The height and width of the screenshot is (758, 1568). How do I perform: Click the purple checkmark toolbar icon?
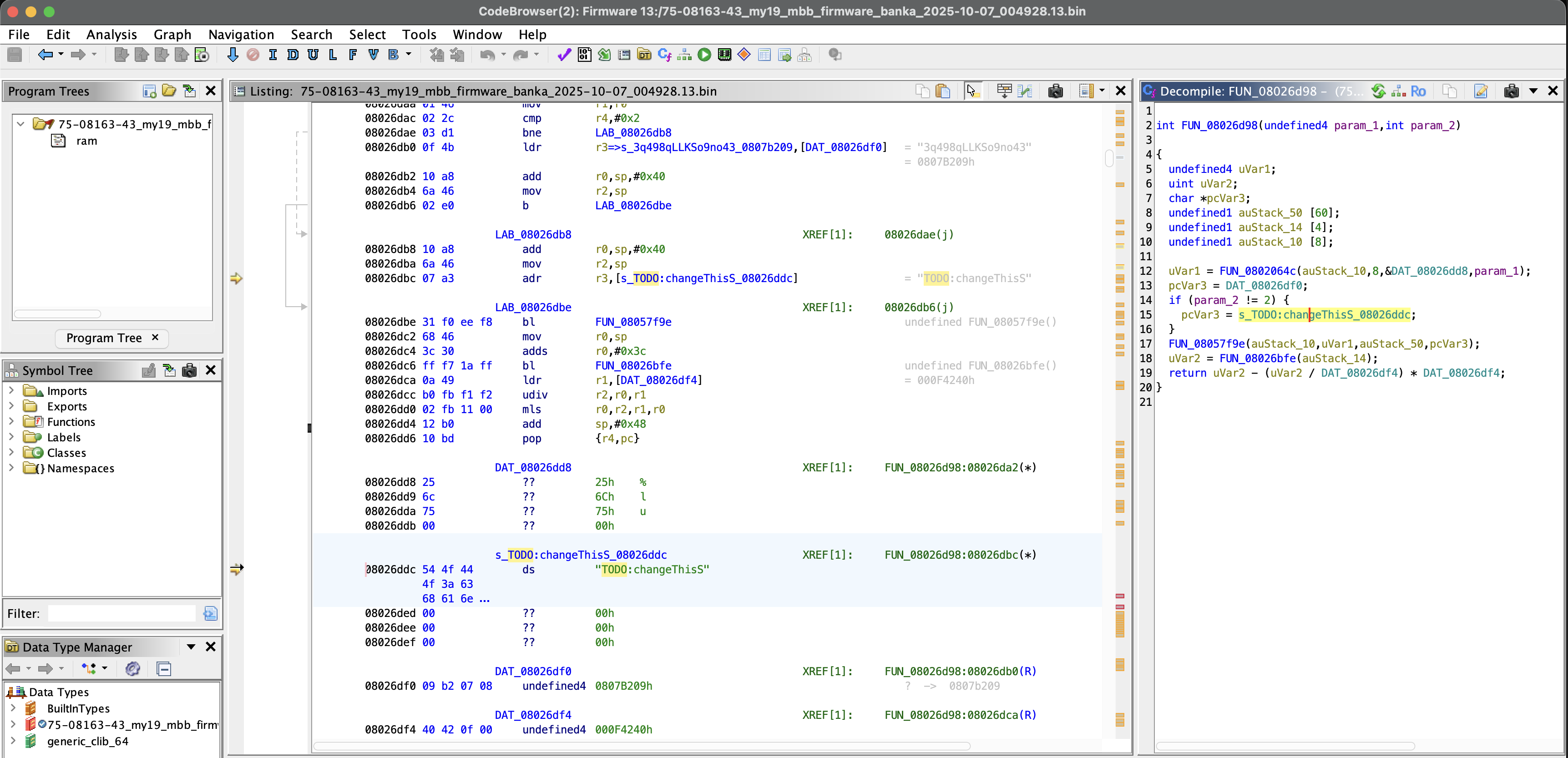(564, 55)
